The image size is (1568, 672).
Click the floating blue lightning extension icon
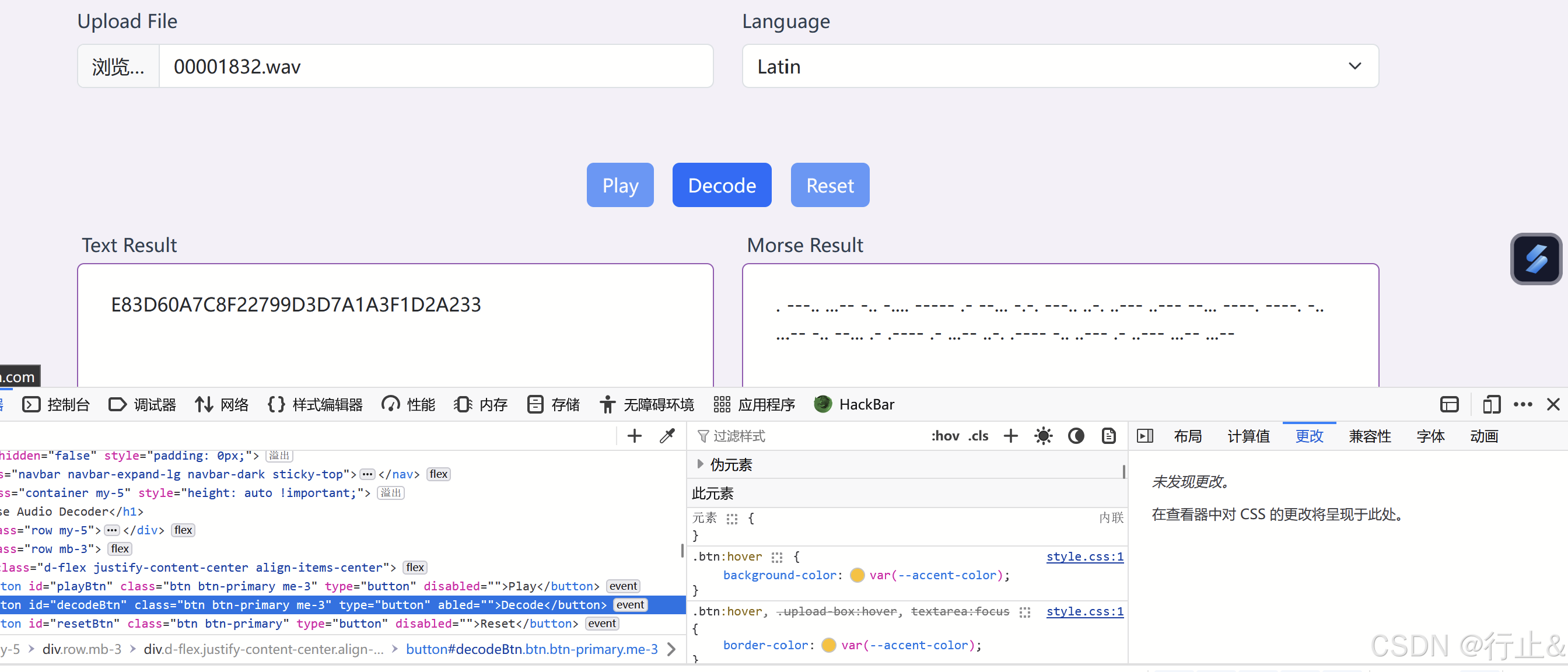[1535, 258]
